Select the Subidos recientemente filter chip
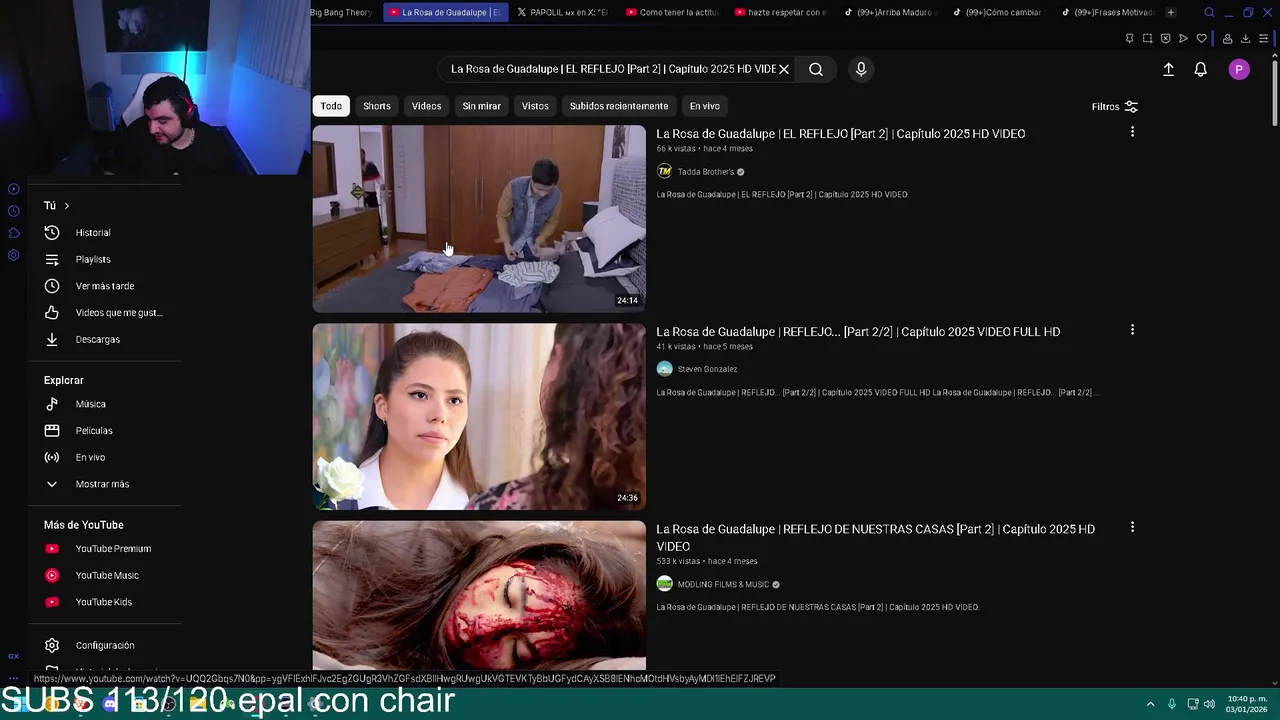The width and height of the screenshot is (1280, 720). [x=619, y=106]
